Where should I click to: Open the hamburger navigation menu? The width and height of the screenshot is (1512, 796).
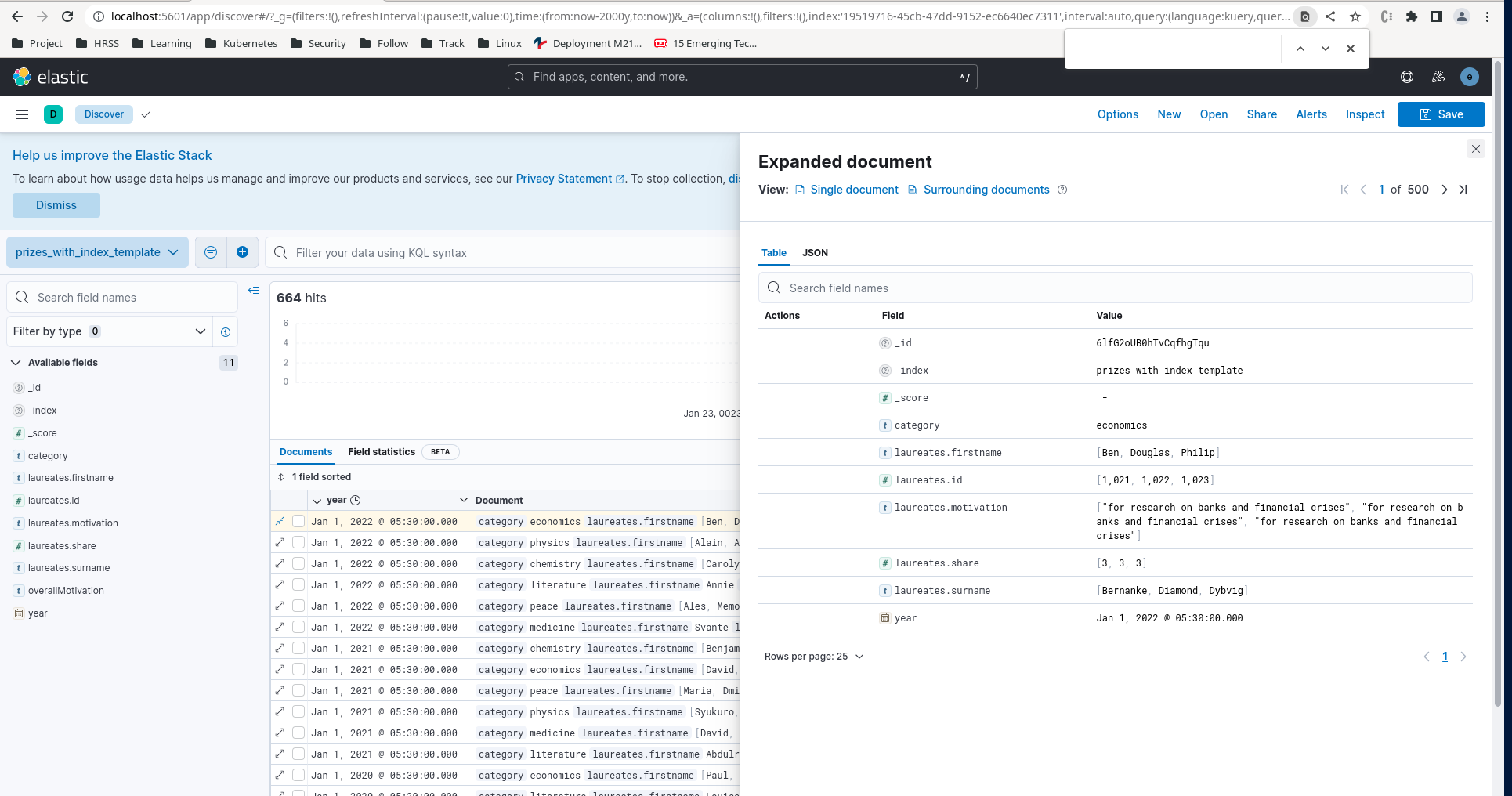[x=22, y=114]
